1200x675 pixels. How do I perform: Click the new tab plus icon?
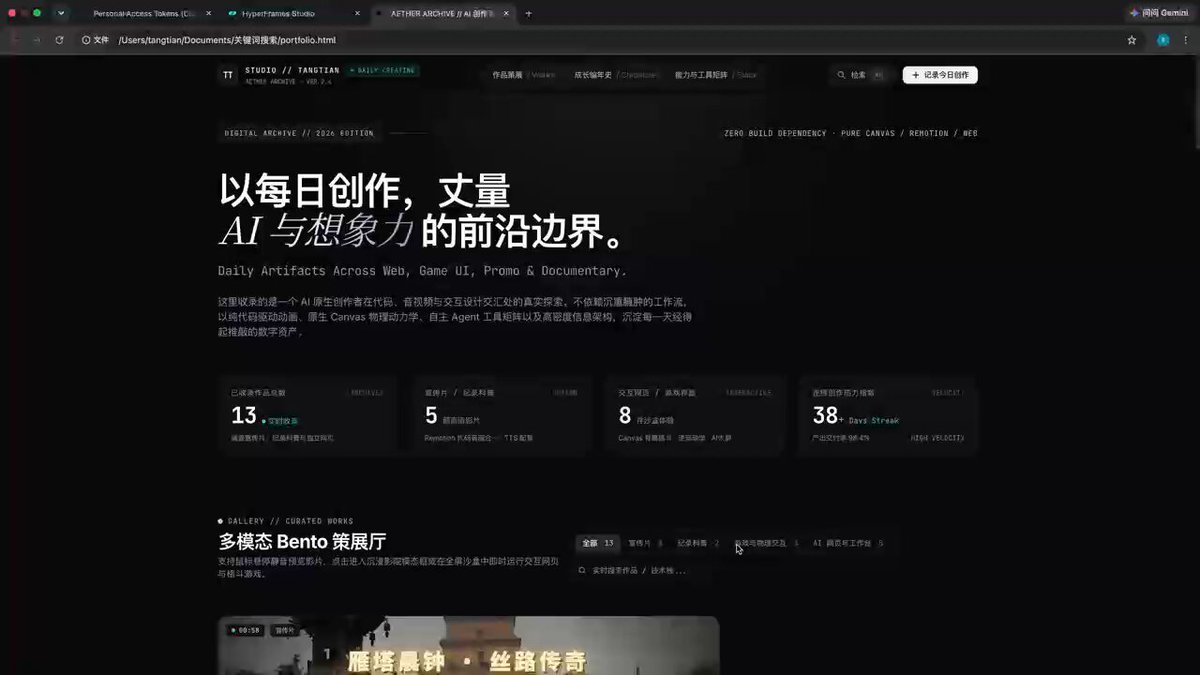coord(528,14)
